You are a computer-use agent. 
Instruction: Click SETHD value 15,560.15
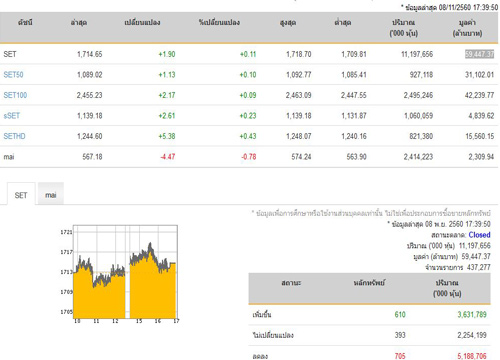tap(479, 136)
